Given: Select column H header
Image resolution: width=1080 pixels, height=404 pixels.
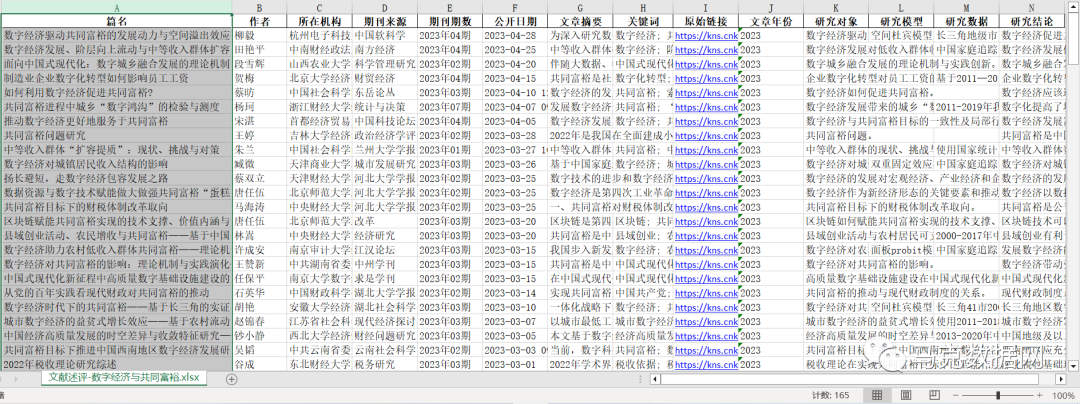Looking at the screenshot, I should (643, 6).
